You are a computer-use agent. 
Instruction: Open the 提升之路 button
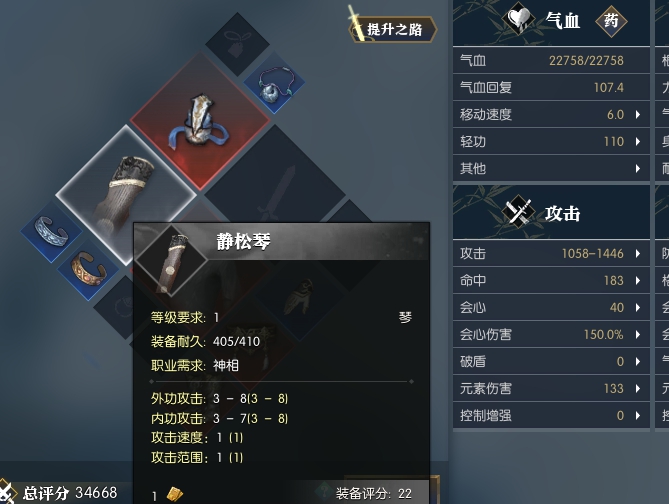coord(393,29)
